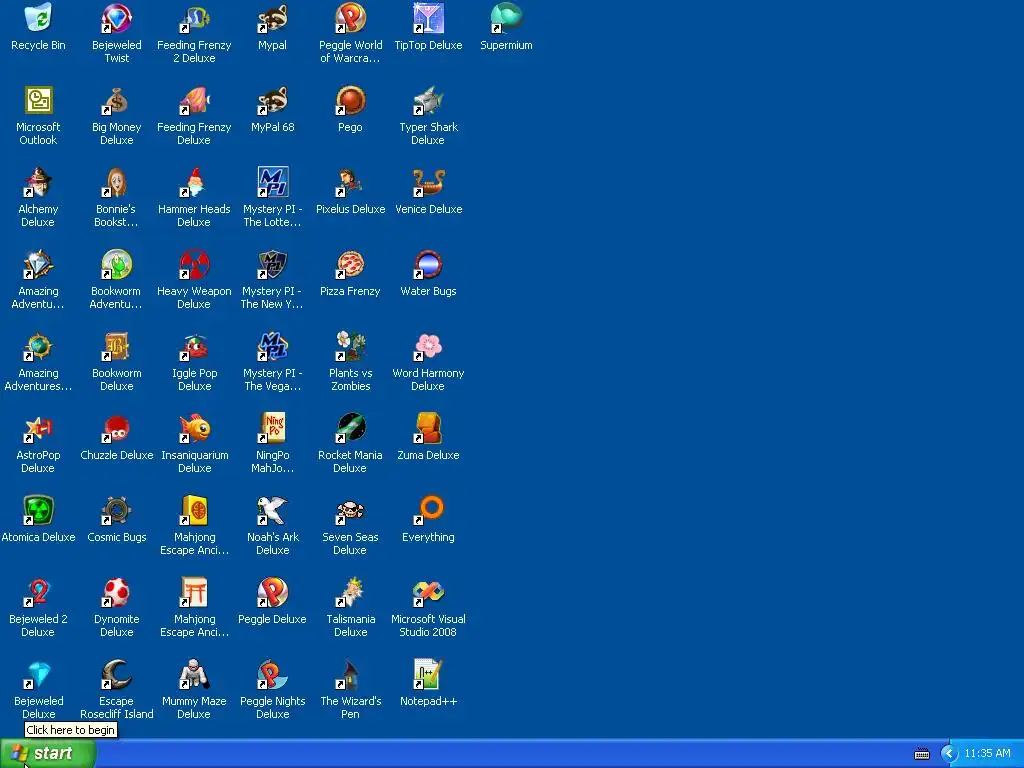This screenshot has width=1024, height=768.
Task: Select the Pizza Frenzy icon
Action: point(350,264)
